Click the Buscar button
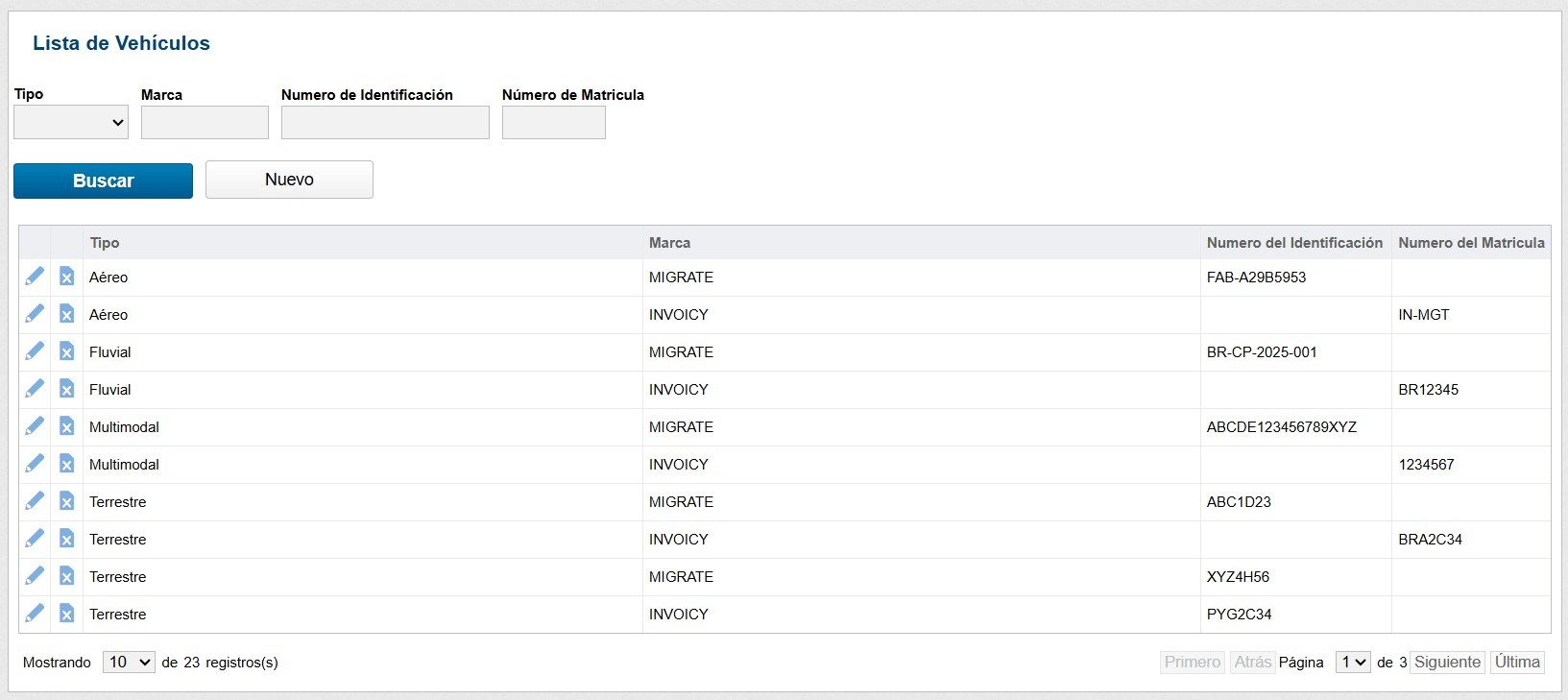 tap(103, 181)
